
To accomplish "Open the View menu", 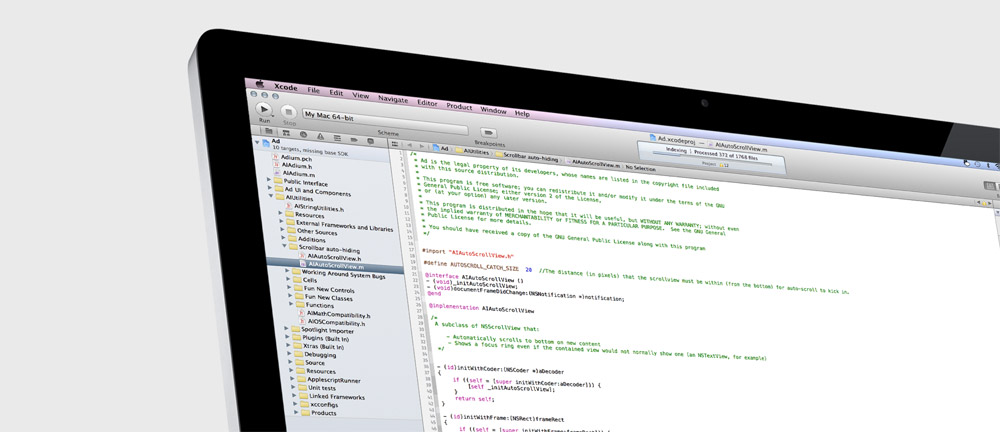I will [x=361, y=96].
